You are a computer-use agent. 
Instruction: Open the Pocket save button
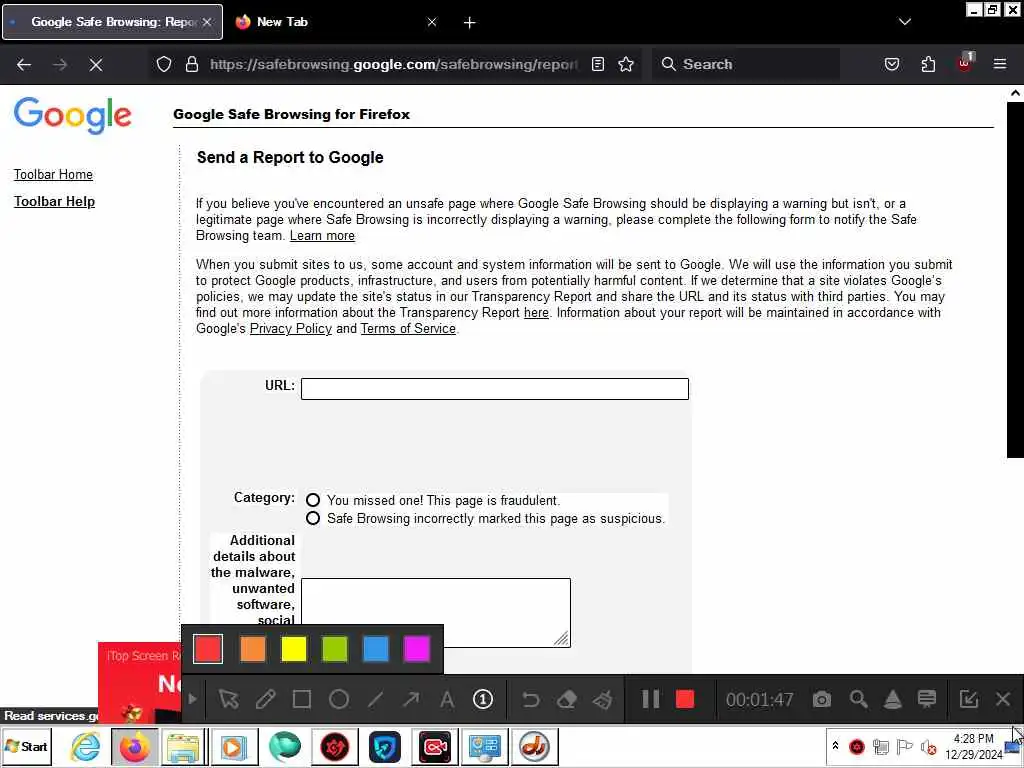coord(891,64)
